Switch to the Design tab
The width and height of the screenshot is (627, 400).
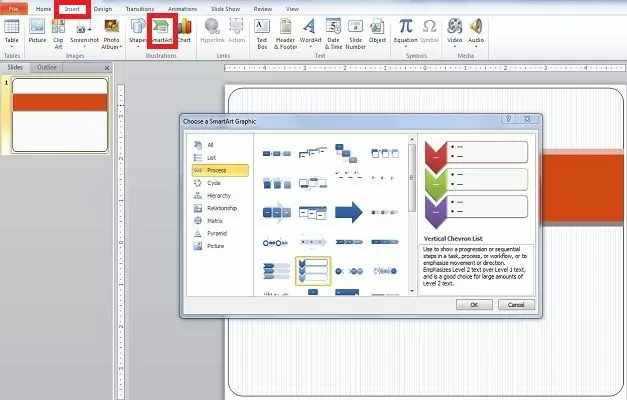tap(102, 8)
